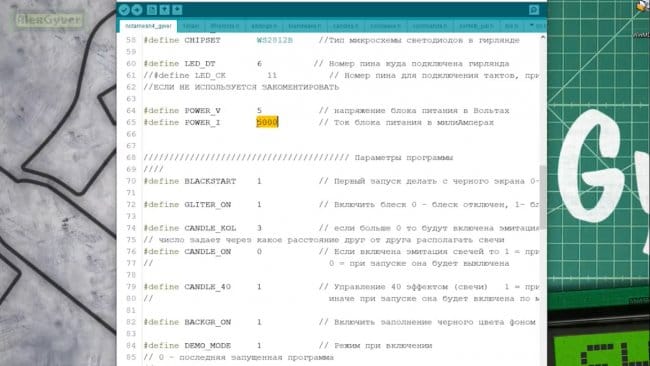This screenshot has height=366, width=650.
Task: Click the scroll-up arrow of the editor
Action: tap(543, 38)
